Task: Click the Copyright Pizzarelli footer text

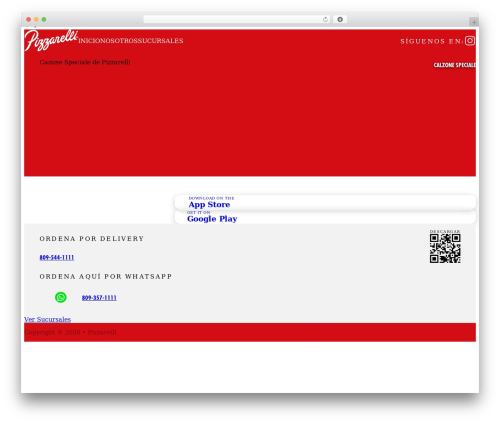Action: tap(70, 332)
